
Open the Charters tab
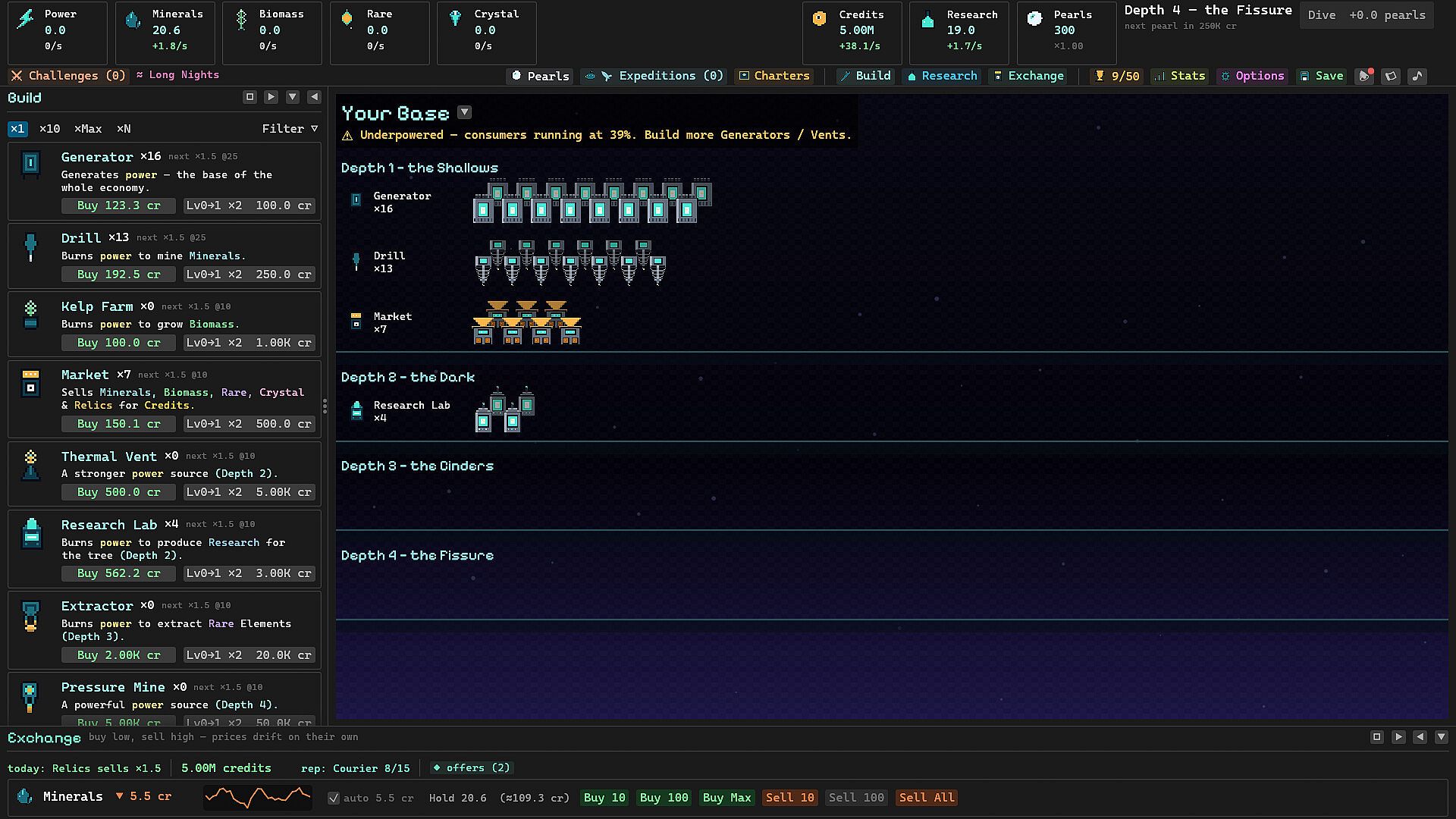click(x=774, y=76)
